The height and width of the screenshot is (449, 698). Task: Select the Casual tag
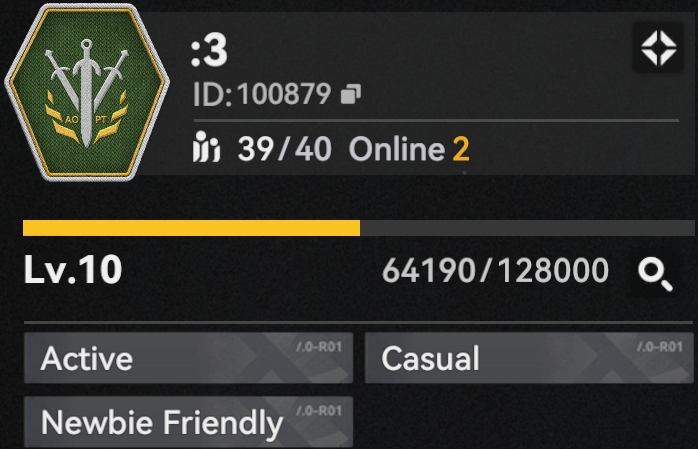click(529, 358)
